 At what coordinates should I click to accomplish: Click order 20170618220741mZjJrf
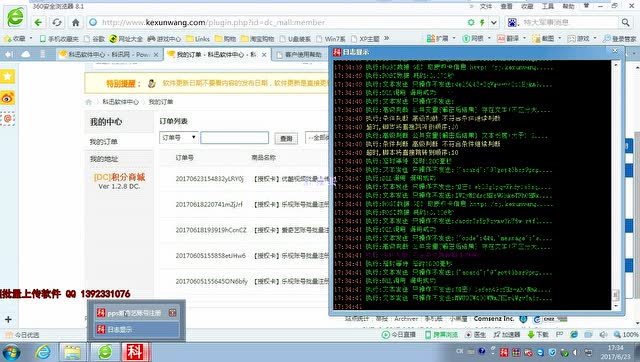pos(209,204)
